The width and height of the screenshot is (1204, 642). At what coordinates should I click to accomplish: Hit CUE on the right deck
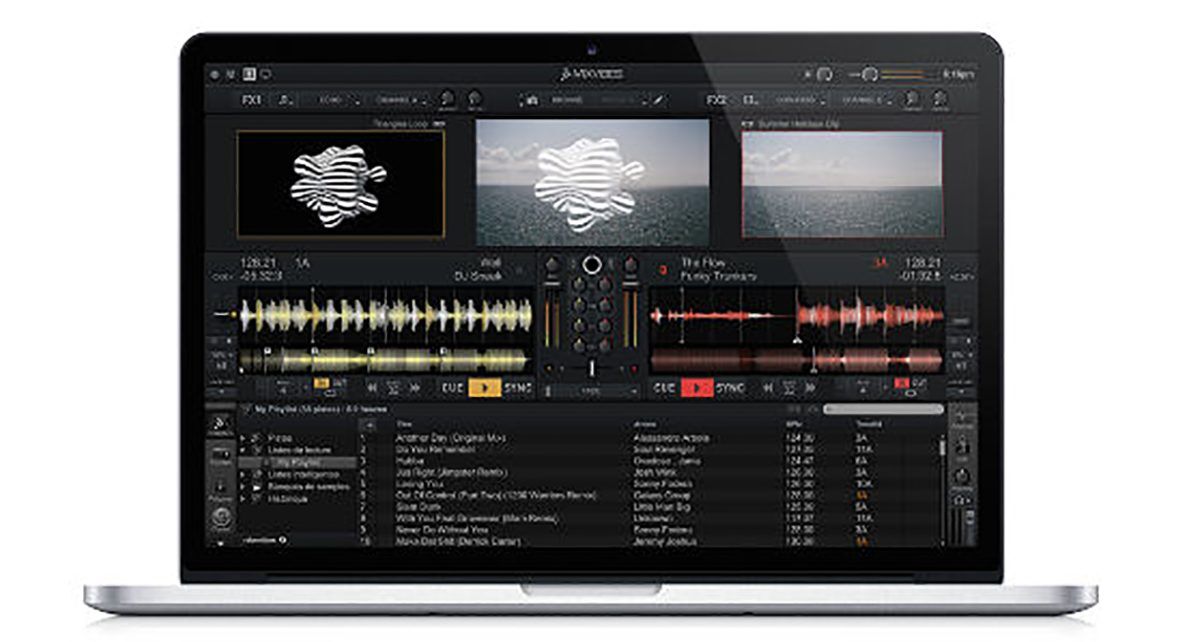click(665, 388)
